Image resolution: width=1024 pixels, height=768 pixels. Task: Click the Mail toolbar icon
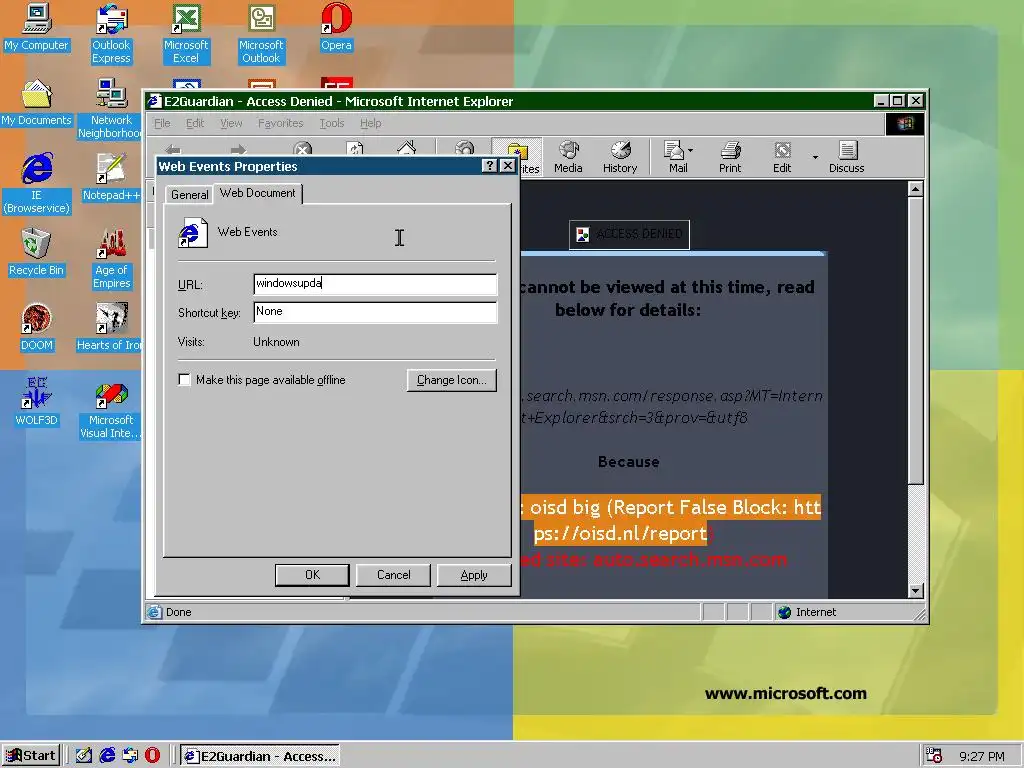(x=675, y=157)
